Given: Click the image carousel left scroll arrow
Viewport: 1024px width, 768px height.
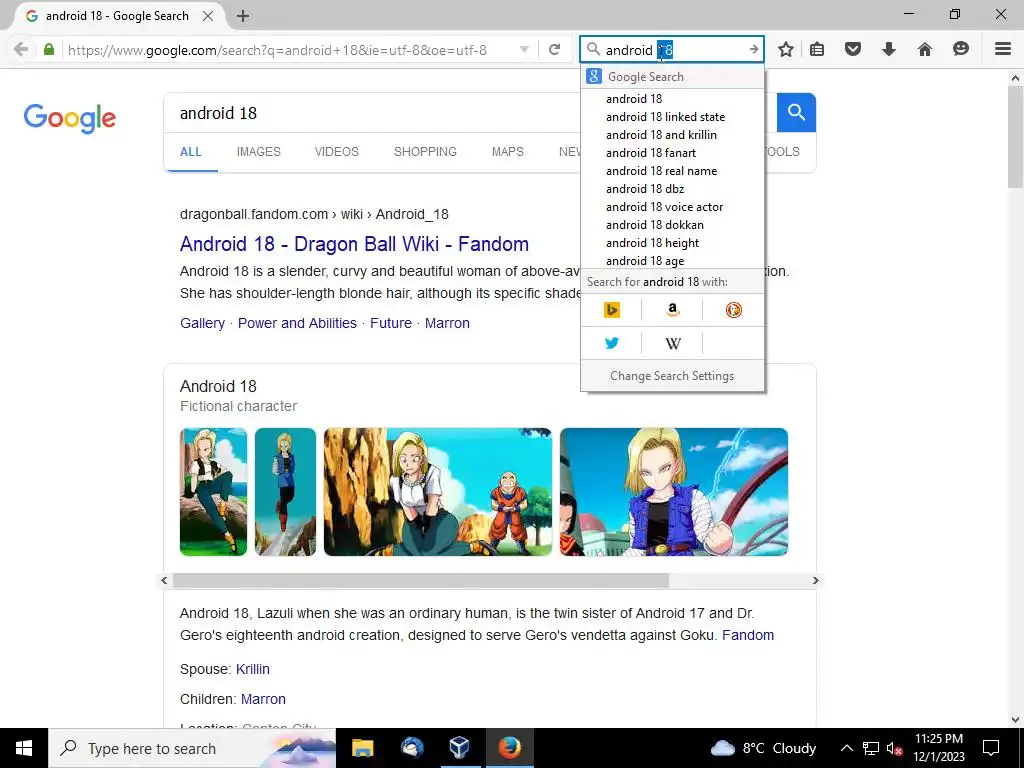Looking at the screenshot, I should coord(165,581).
